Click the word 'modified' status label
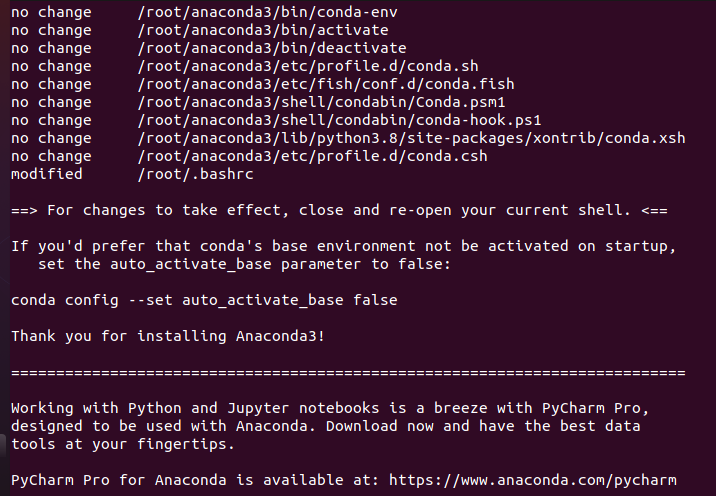Screen dimensions: 716x496 [x=47, y=174]
